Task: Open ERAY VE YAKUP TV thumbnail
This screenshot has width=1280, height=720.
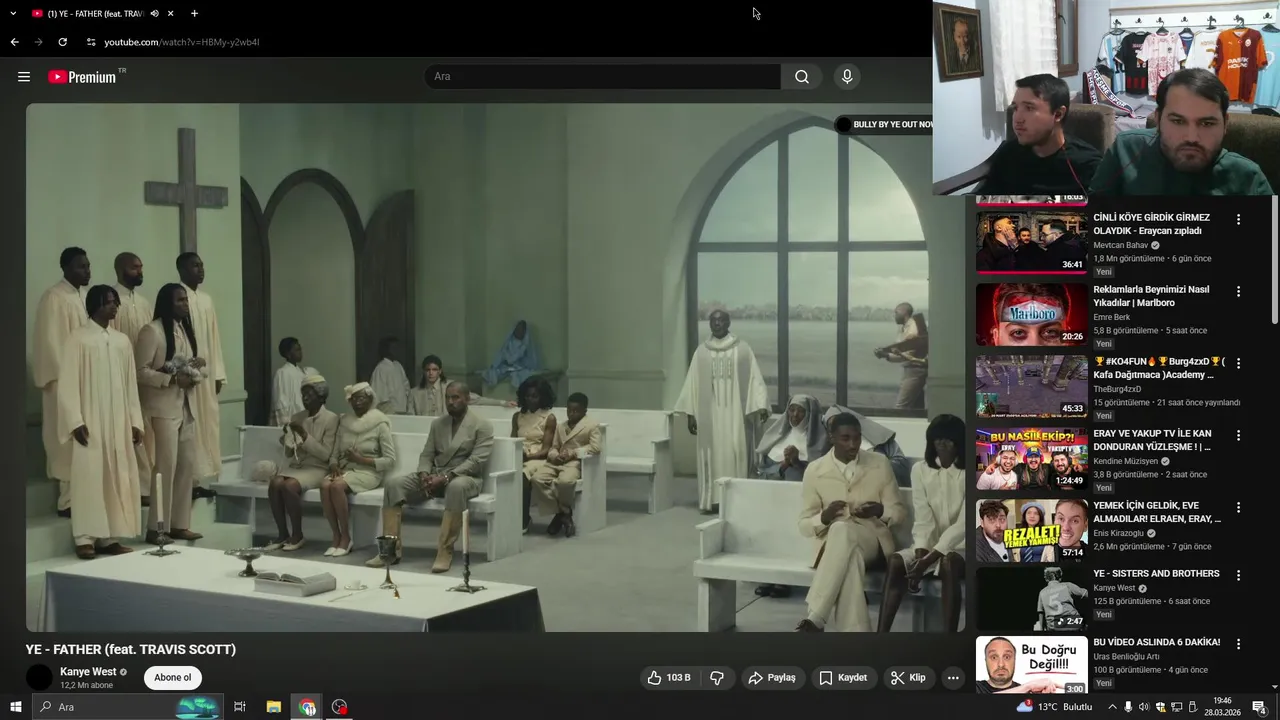Action: pyautogui.click(x=1031, y=458)
